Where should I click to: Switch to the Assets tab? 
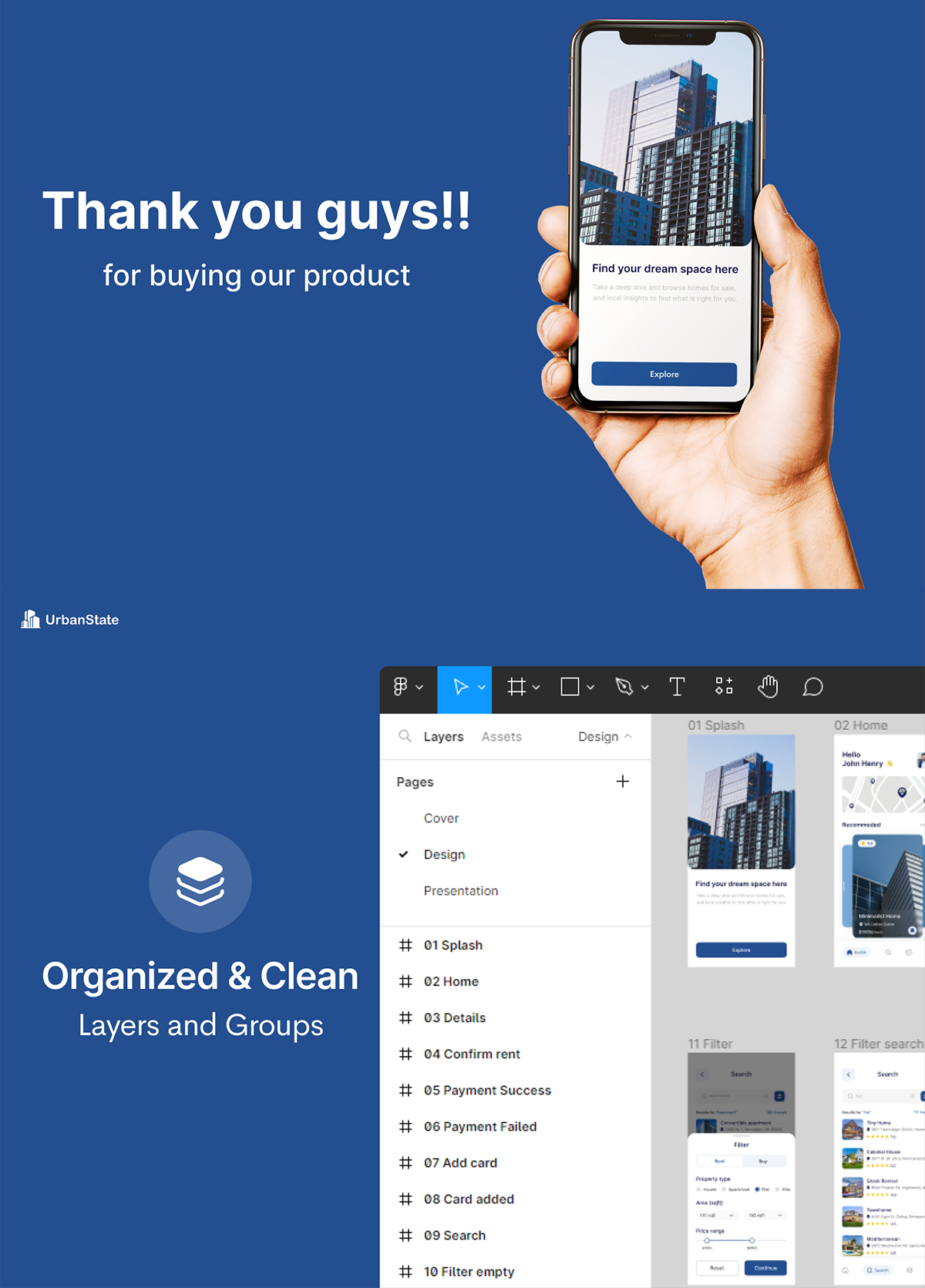(501, 737)
